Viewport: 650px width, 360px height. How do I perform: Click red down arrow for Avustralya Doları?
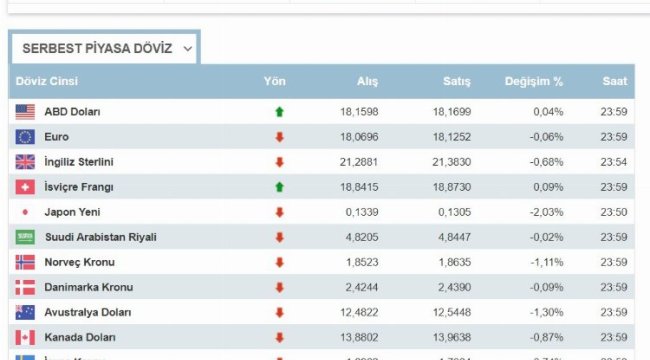[x=279, y=312]
